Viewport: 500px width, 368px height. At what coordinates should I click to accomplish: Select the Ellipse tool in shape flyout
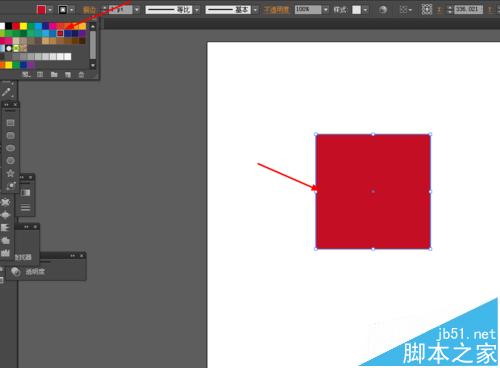tap(10, 148)
